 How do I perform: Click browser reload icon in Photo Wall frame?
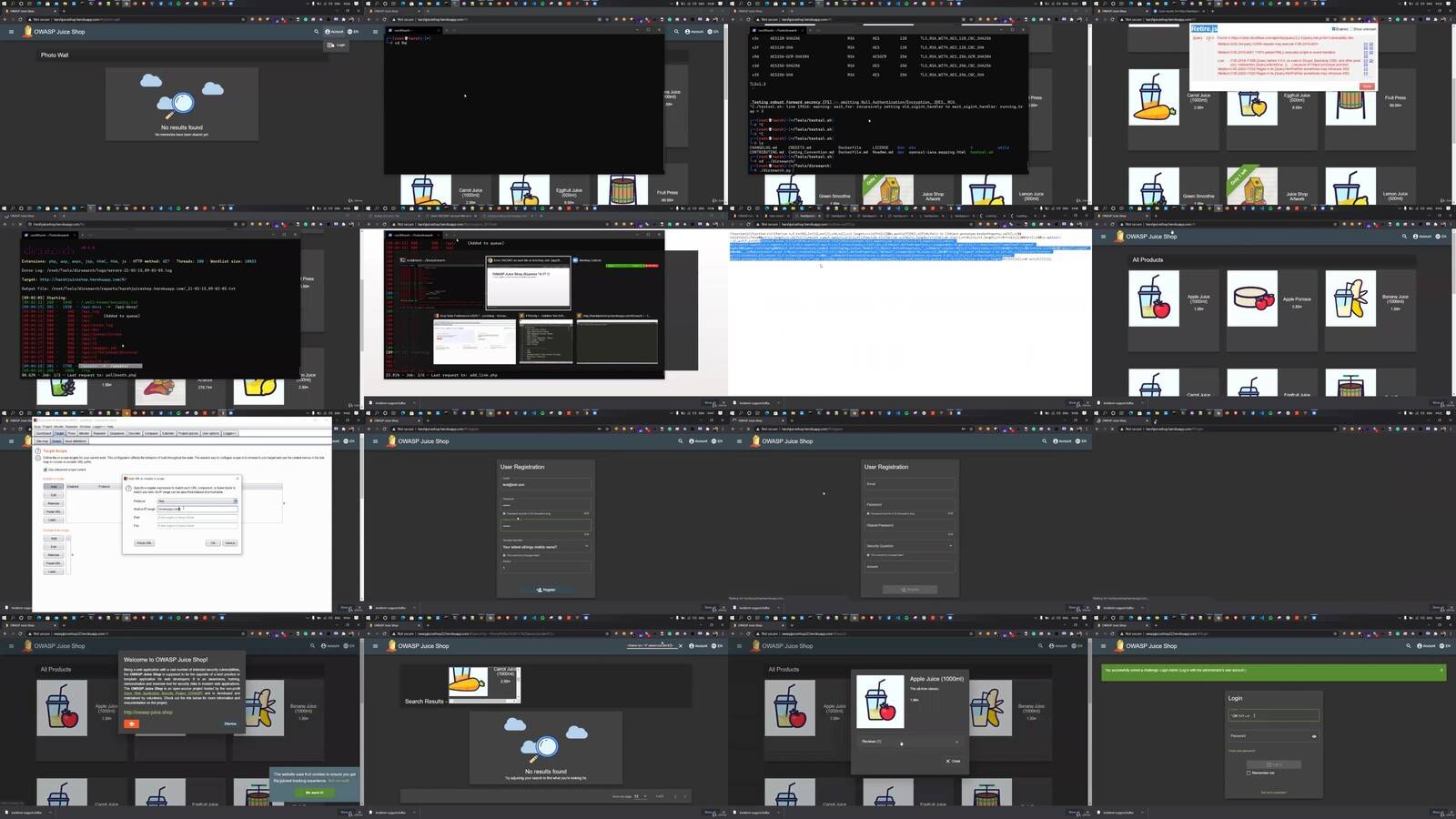coord(20,19)
